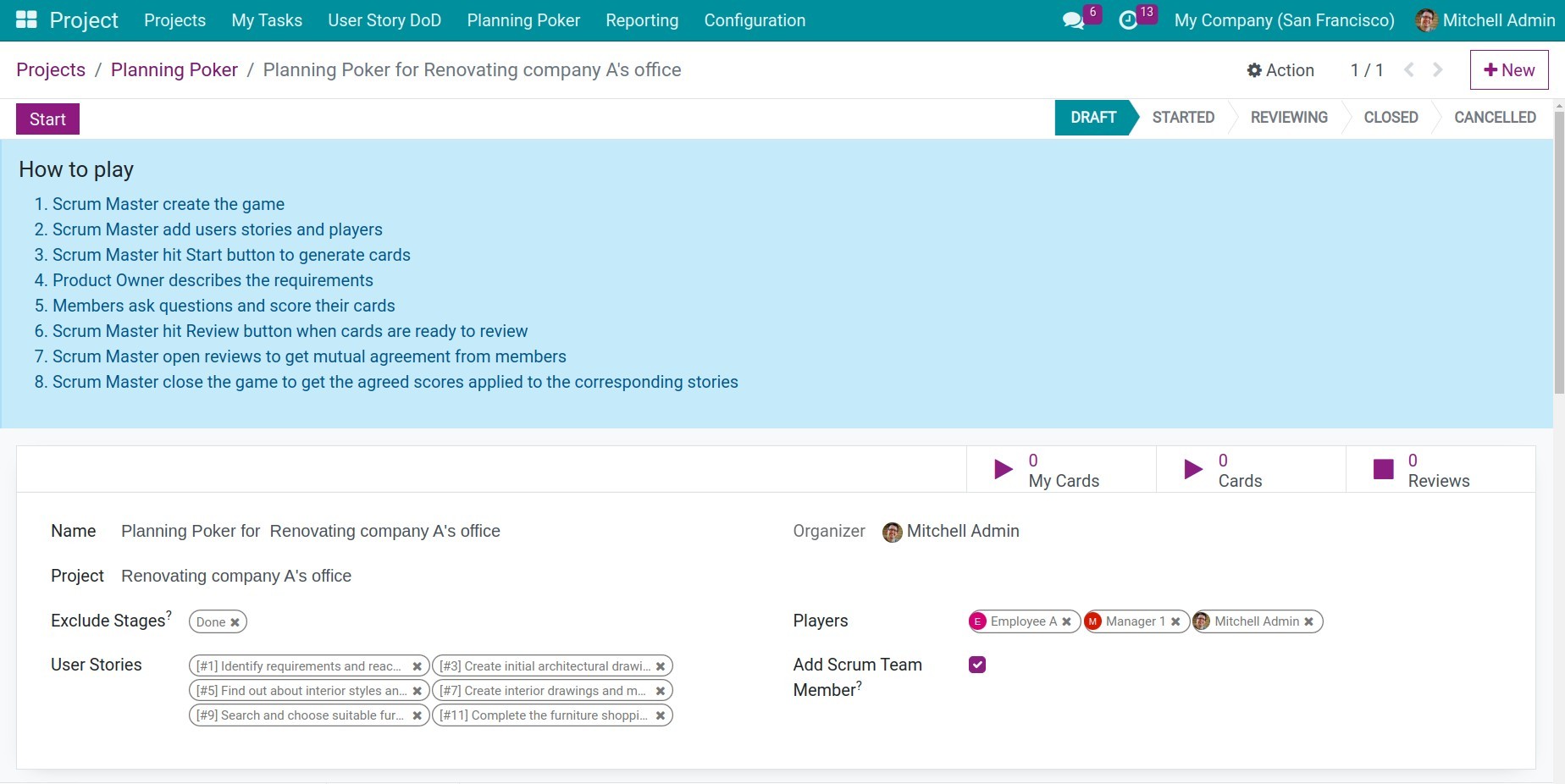Open the conversations chat icon
The width and height of the screenshot is (1565, 784).
tap(1074, 20)
